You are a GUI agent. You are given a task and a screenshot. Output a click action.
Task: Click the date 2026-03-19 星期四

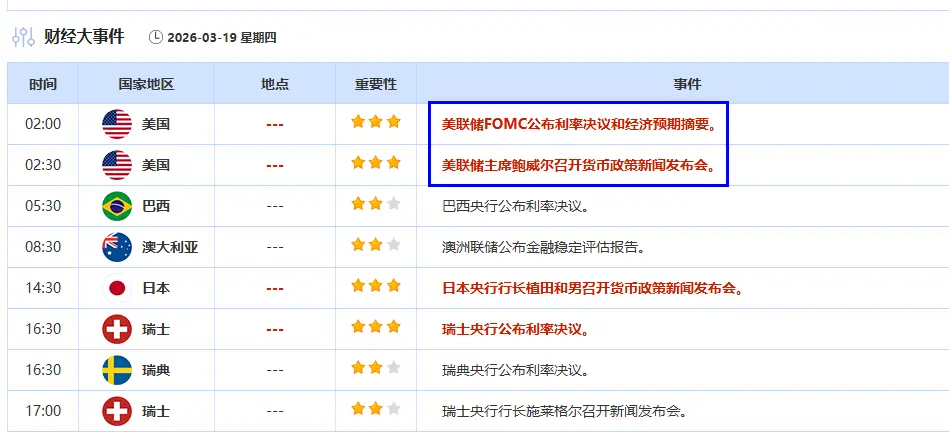coord(222,38)
